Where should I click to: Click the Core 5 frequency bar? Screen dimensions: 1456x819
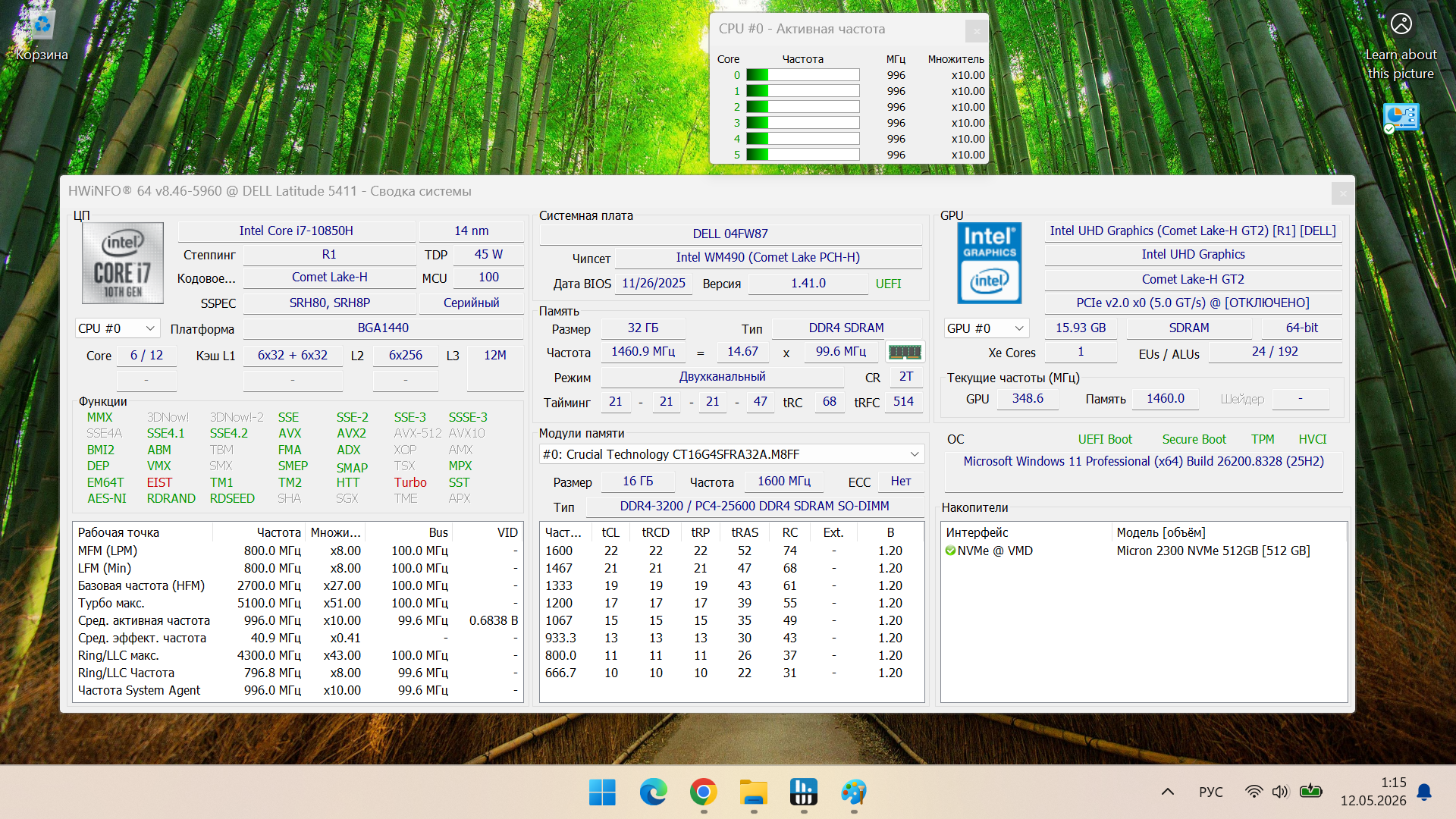coord(802,155)
